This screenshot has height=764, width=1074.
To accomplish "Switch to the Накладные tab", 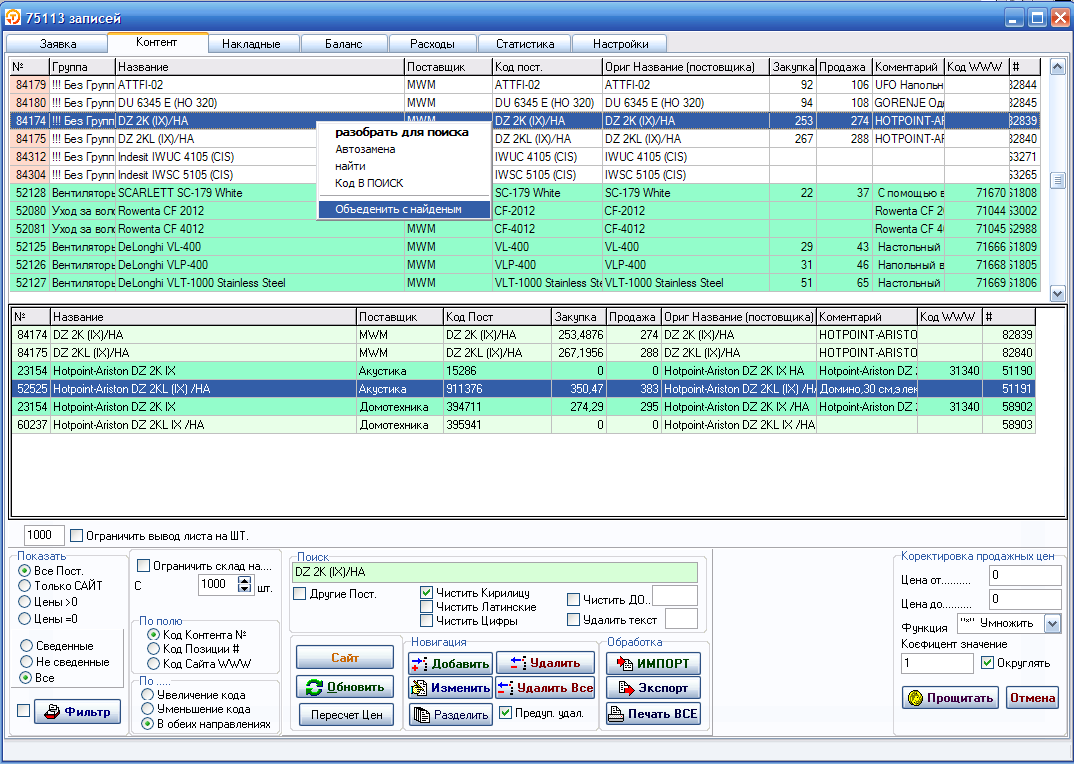I will coord(252,44).
